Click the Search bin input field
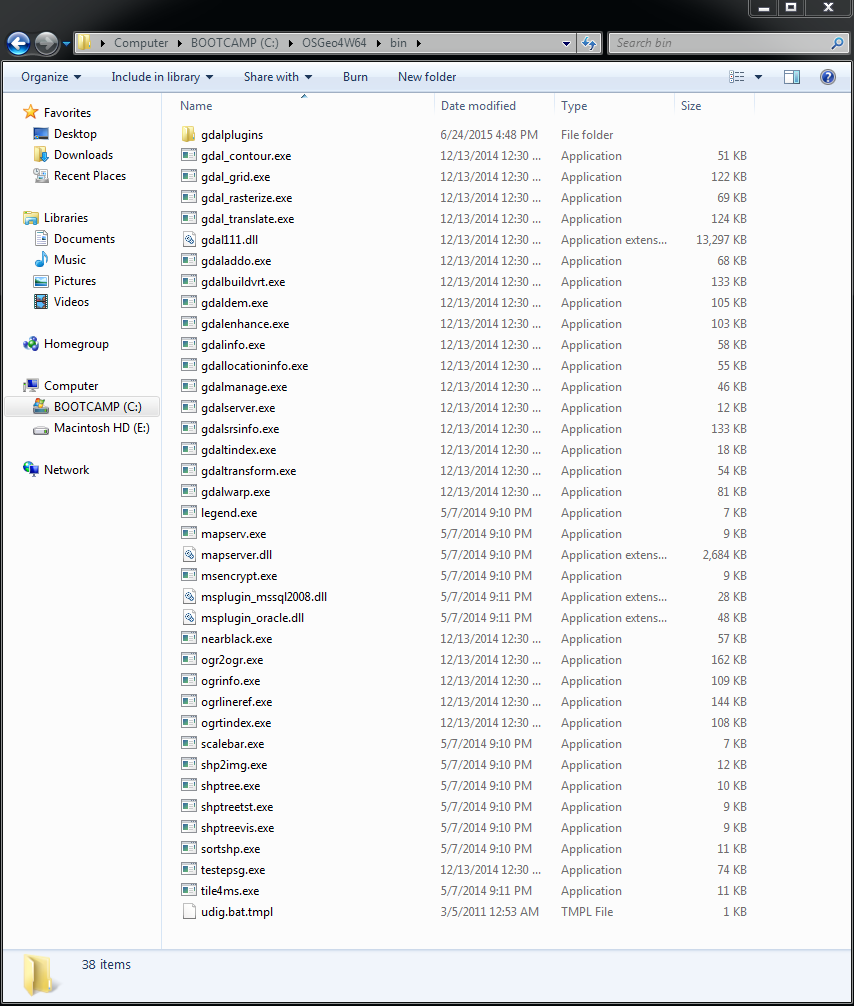 (x=719, y=43)
